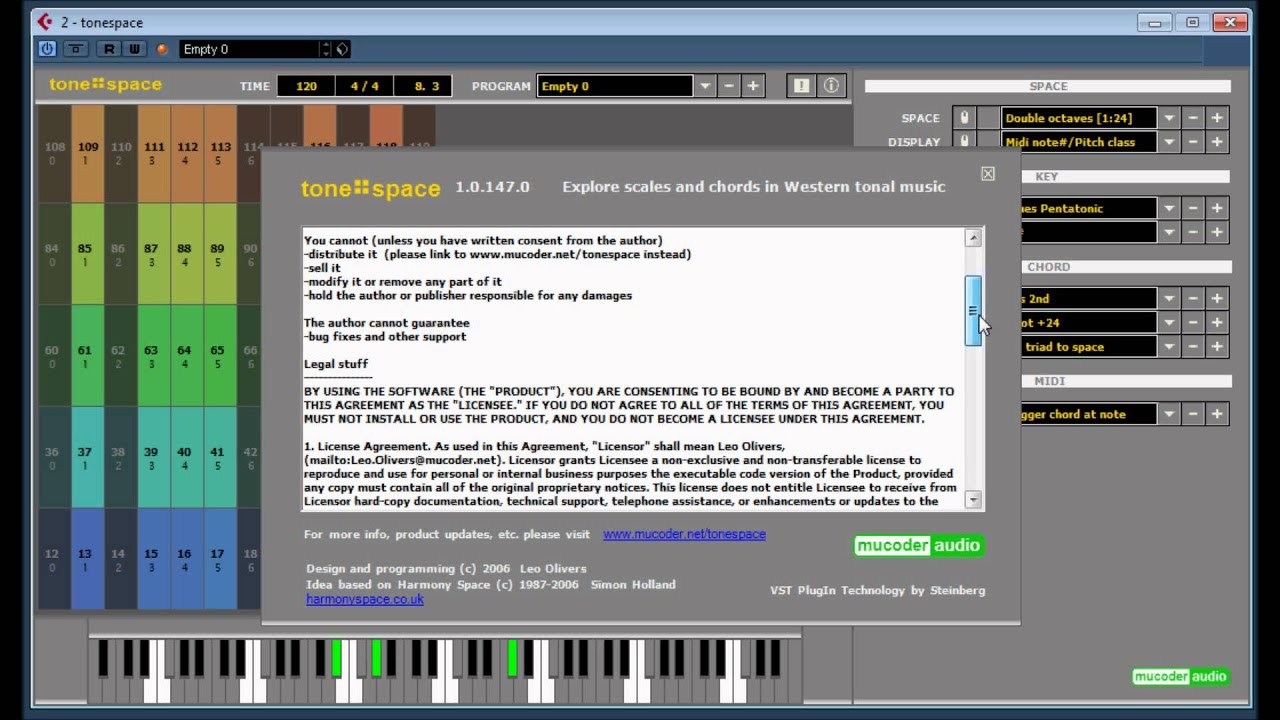Click the diamond preset icon in the header

(342, 49)
